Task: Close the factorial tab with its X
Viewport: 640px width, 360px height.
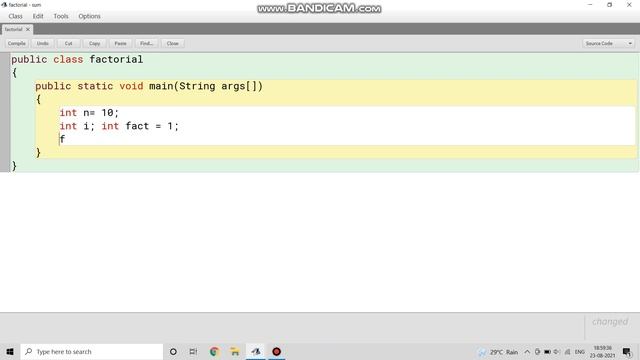Action: point(28,29)
